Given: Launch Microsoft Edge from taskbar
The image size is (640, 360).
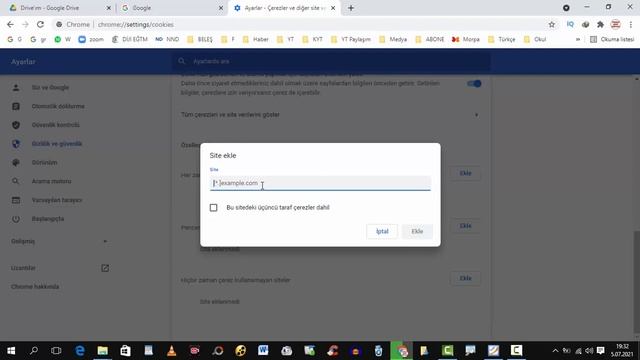Looking at the screenshot, I should (x=80, y=351).
